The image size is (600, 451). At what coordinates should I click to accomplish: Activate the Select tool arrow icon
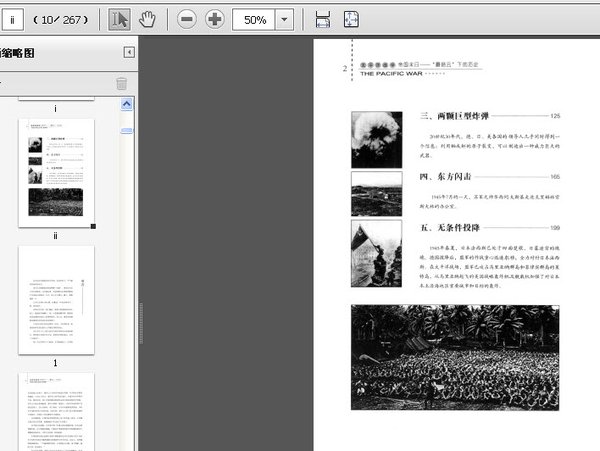[x=119, y=19]
